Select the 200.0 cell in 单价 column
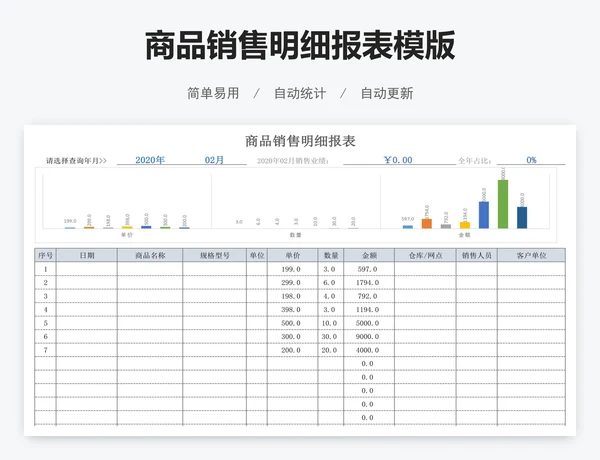The image size is (600, 460). coord(292,350)
